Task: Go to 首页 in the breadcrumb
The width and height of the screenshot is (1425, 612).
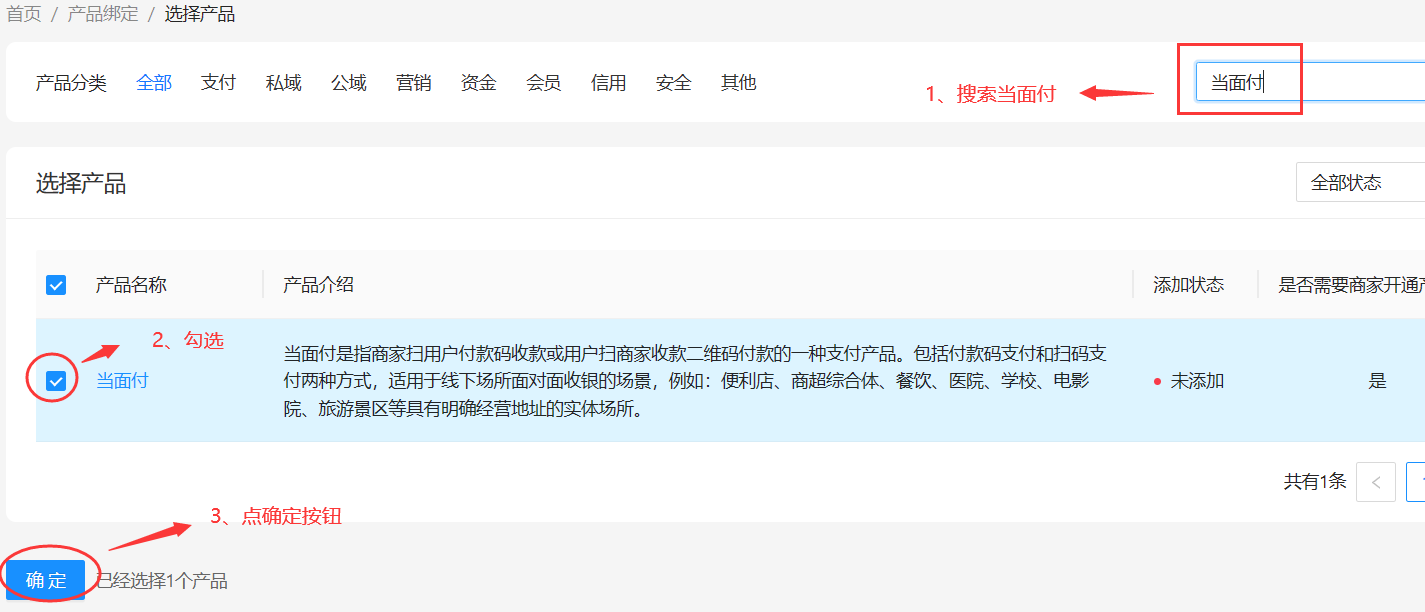Action: (24, 15)
